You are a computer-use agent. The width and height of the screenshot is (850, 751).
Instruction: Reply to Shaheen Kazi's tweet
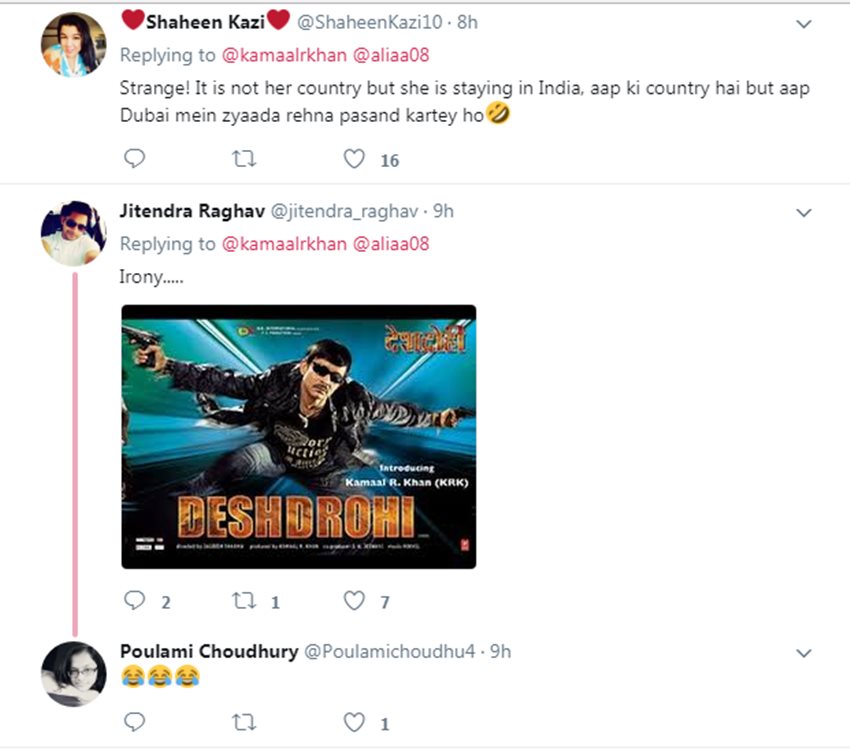tap(135, 158)
